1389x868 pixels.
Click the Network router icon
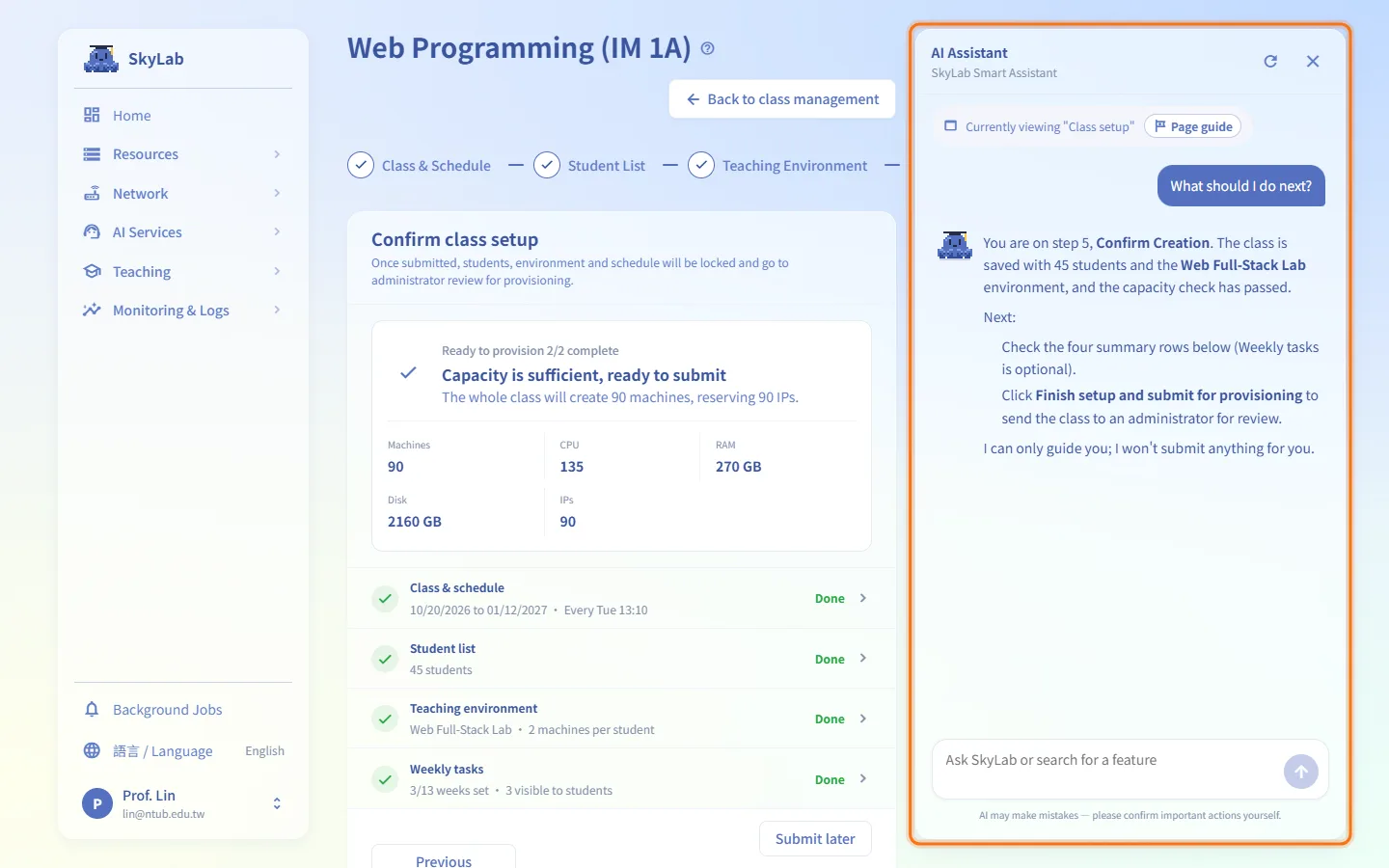[92, 193]
